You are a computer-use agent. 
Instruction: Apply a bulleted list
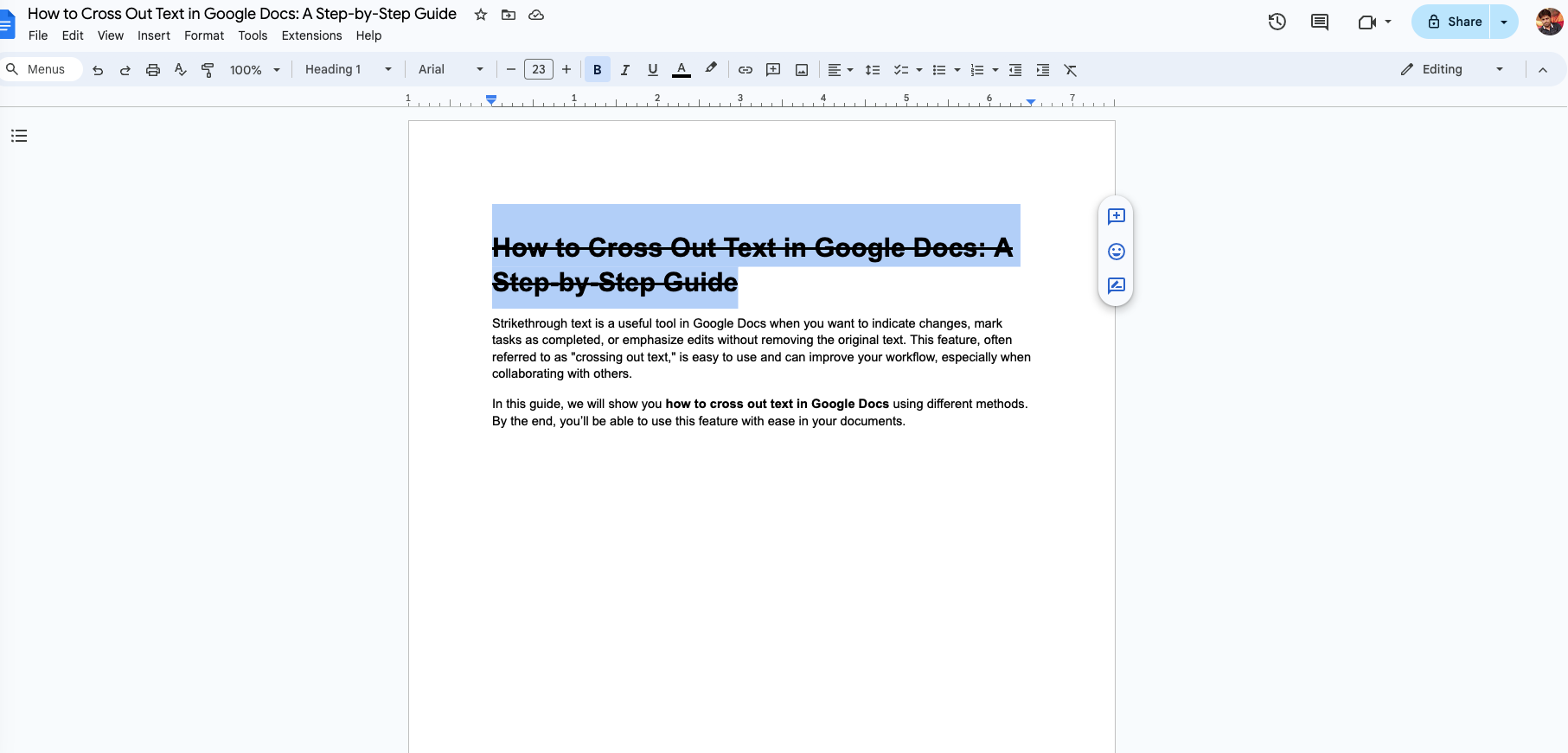coord(939,70)
